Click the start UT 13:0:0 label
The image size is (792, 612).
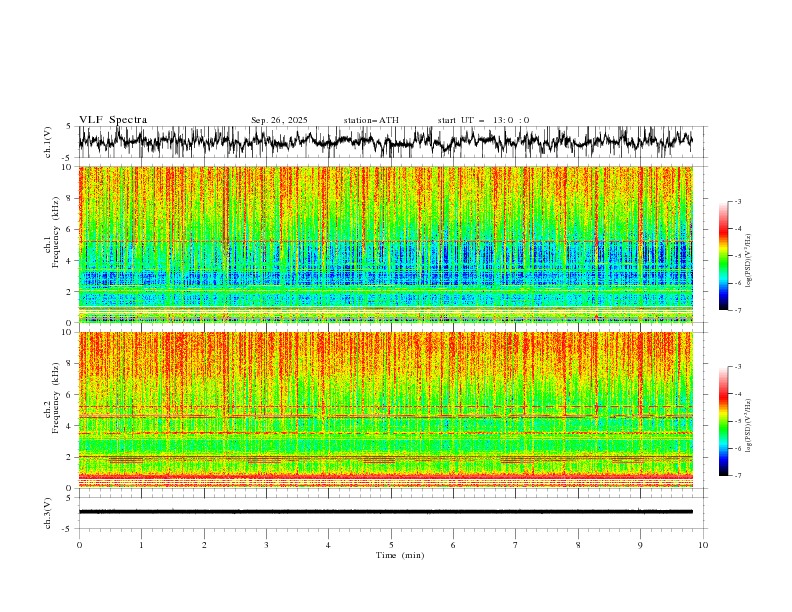pyautogui.click(x=483, y=120)
